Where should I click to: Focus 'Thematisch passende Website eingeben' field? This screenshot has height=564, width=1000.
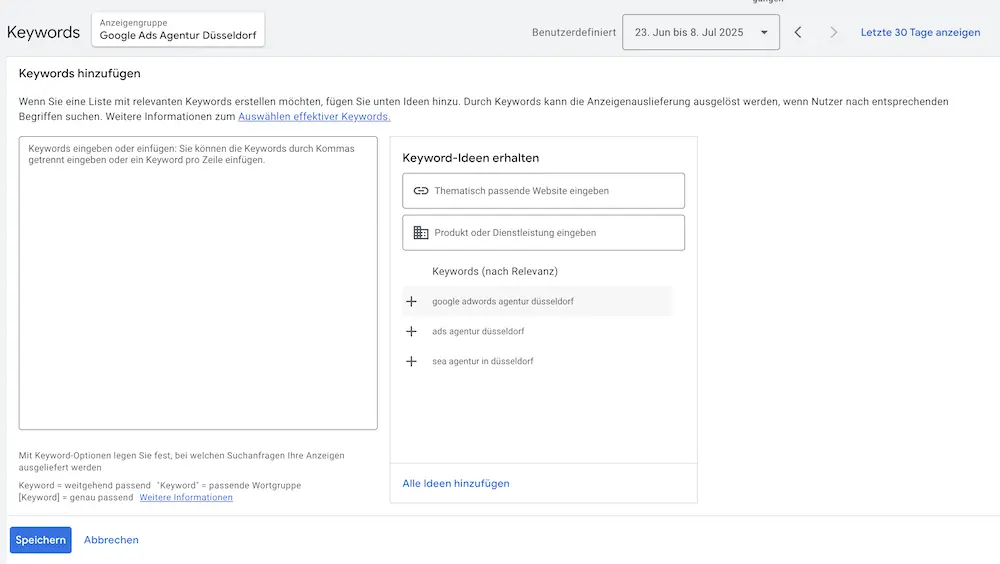click(543, 191)
